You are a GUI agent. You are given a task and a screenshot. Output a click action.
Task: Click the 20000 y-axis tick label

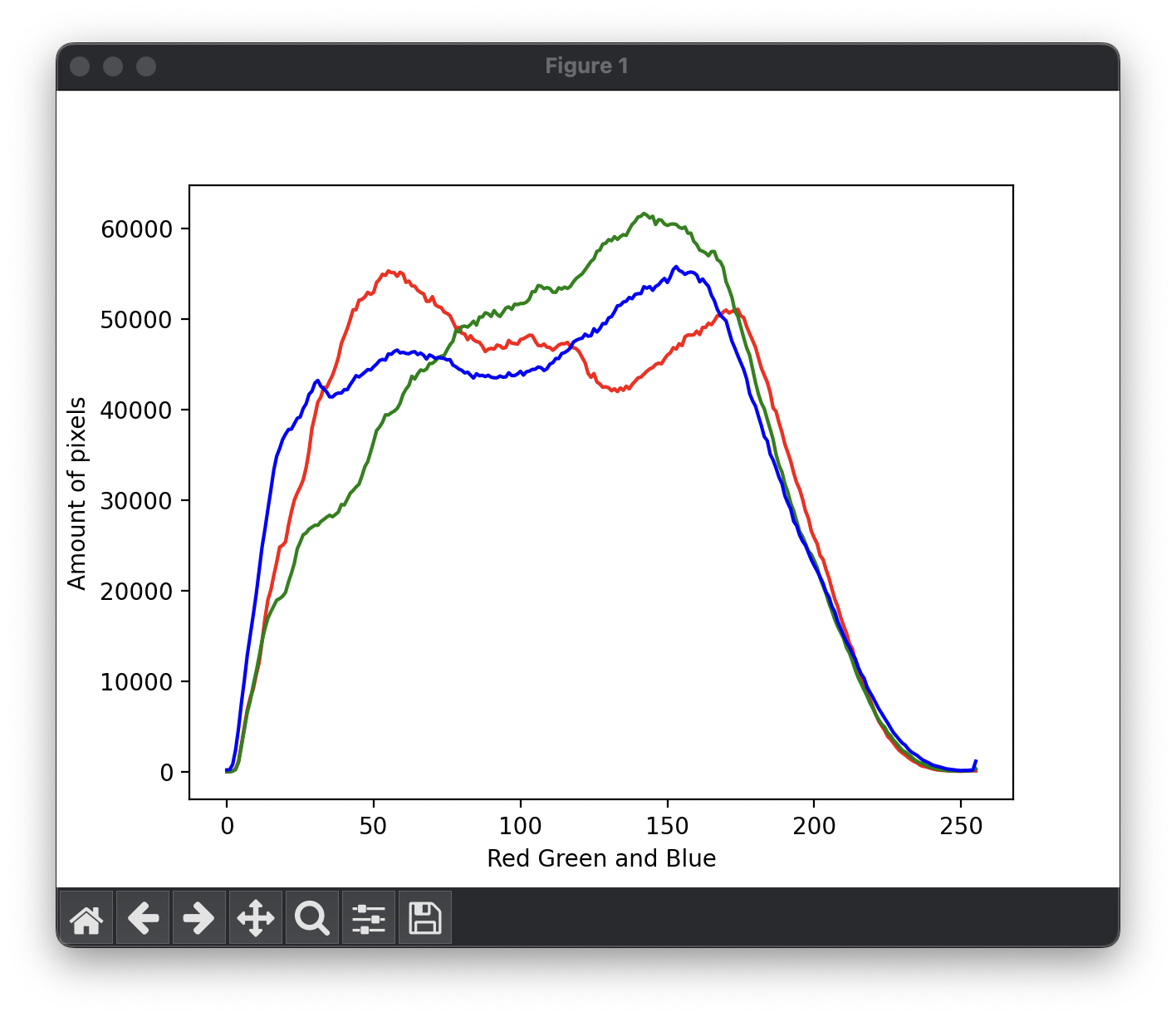[137, 592]
